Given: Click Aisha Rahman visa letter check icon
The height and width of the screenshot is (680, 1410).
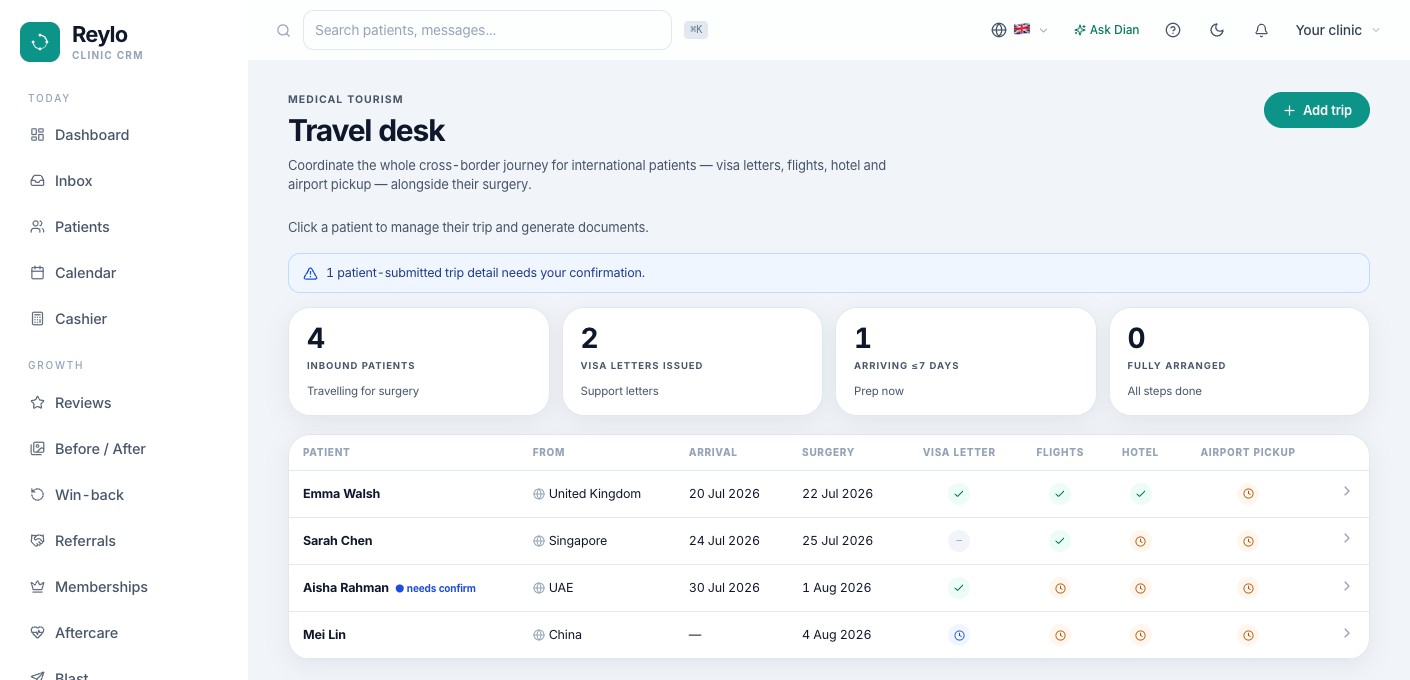Looking at the screenshot, I should 959,588.
